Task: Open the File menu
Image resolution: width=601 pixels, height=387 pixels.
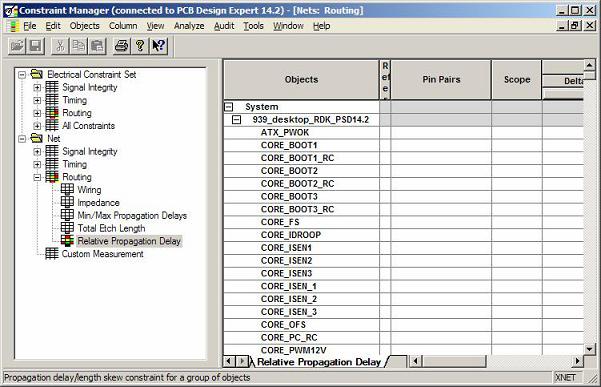Action: (30, 26)
